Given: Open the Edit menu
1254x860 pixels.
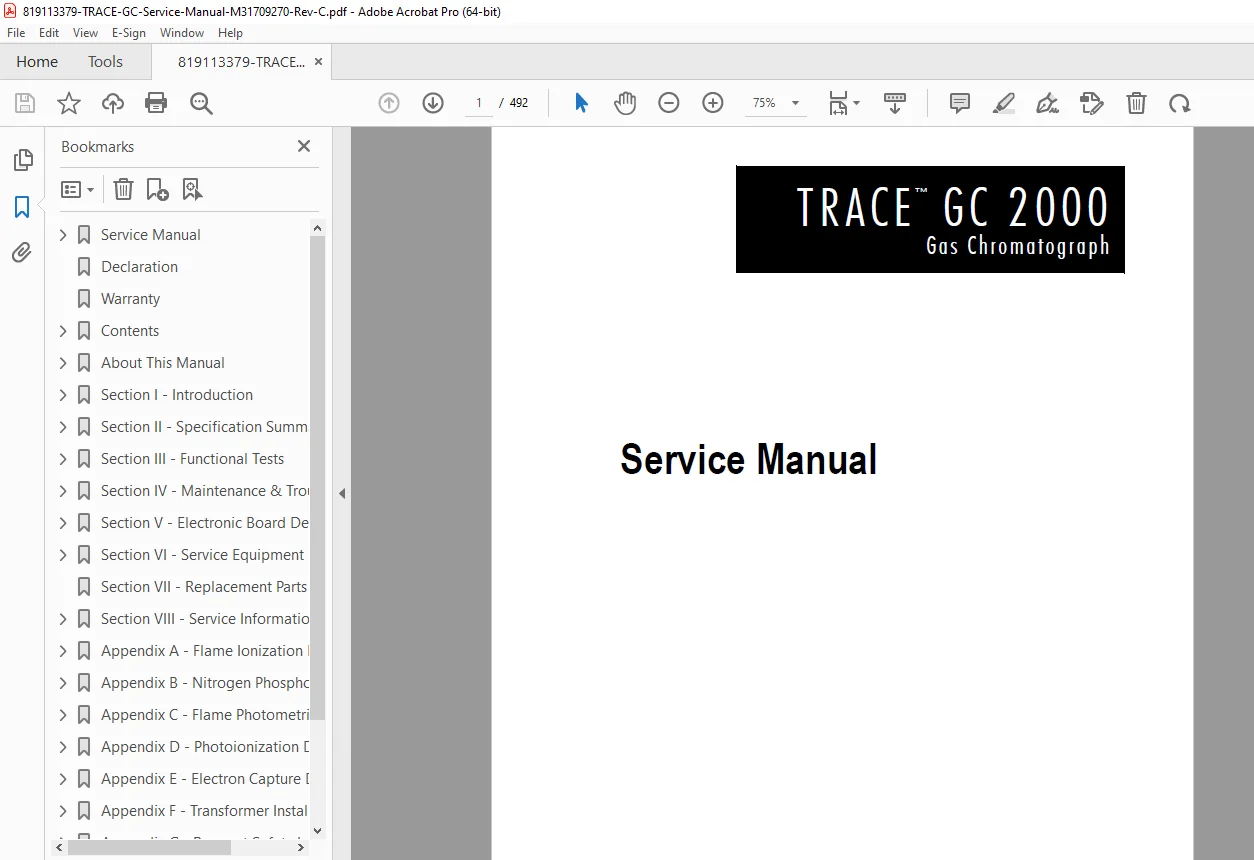Looking at the screenshot, I should (49, 33).
